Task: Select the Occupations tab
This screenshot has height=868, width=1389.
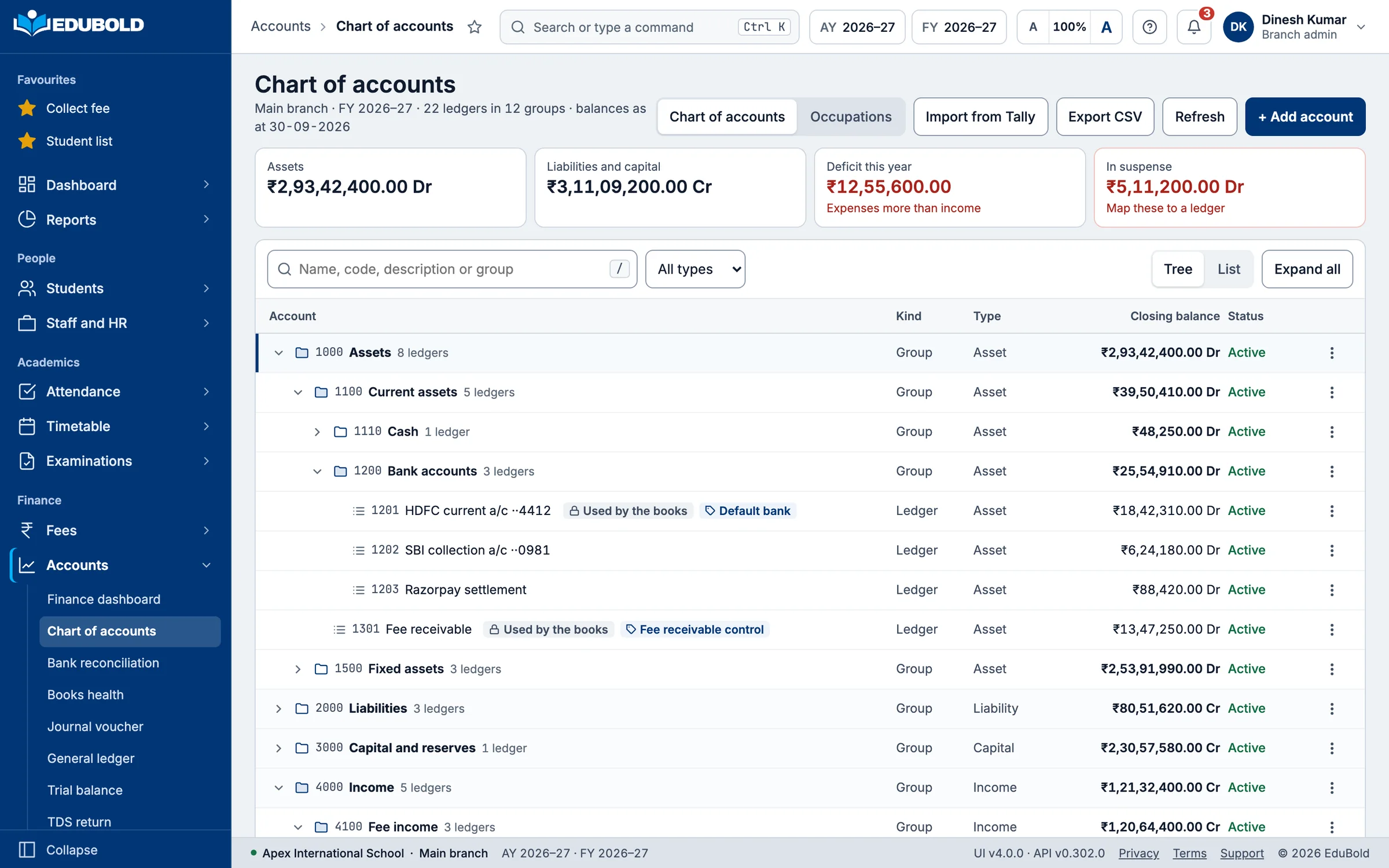Action: tap(850, 116)
